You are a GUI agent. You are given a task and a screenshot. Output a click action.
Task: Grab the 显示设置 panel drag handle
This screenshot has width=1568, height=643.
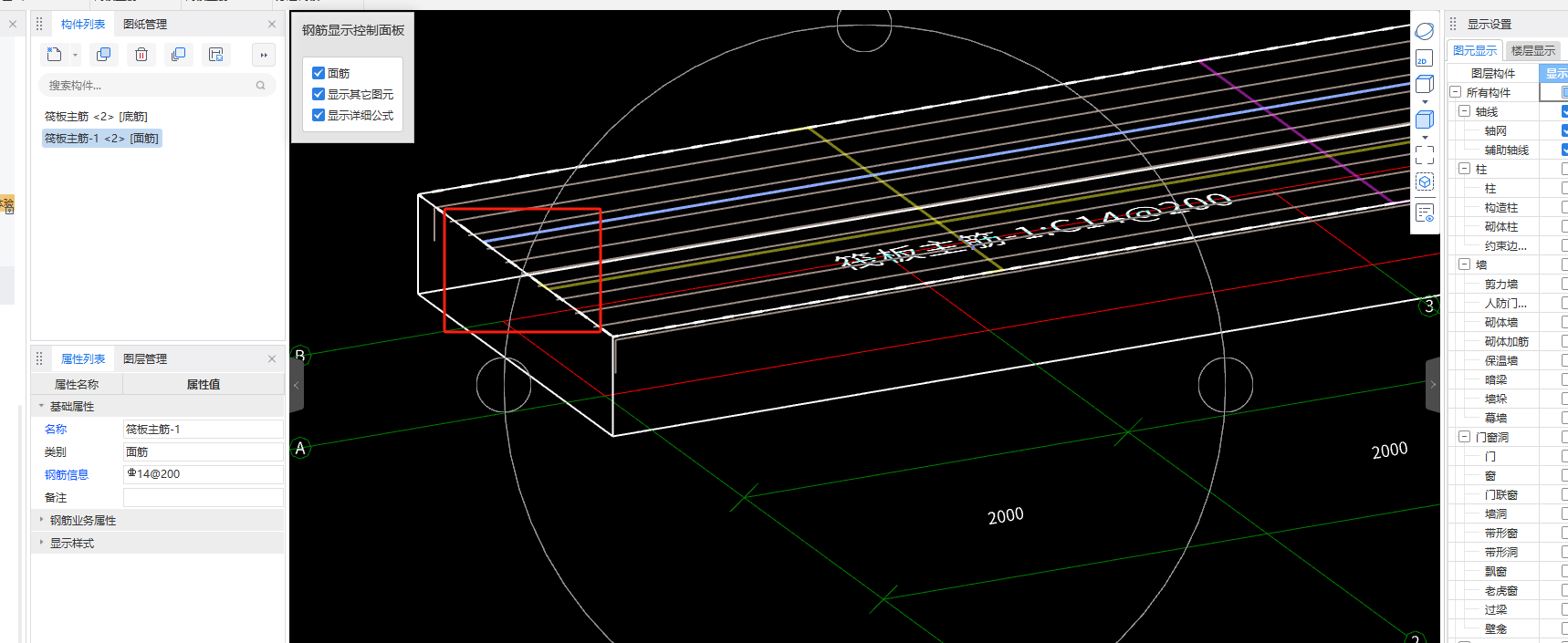coord(1453,24)
